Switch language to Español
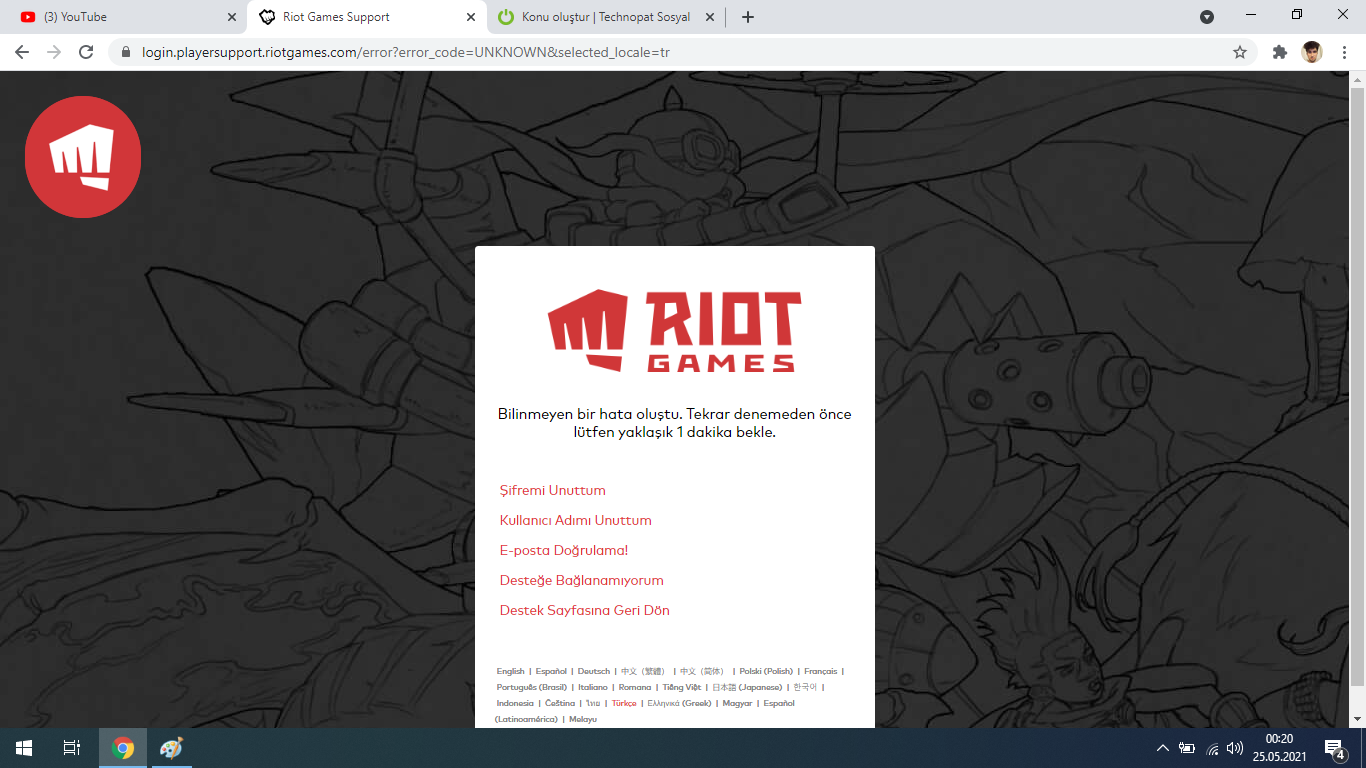This screenshot has width=1366, height=768. [x=551, y=672]
